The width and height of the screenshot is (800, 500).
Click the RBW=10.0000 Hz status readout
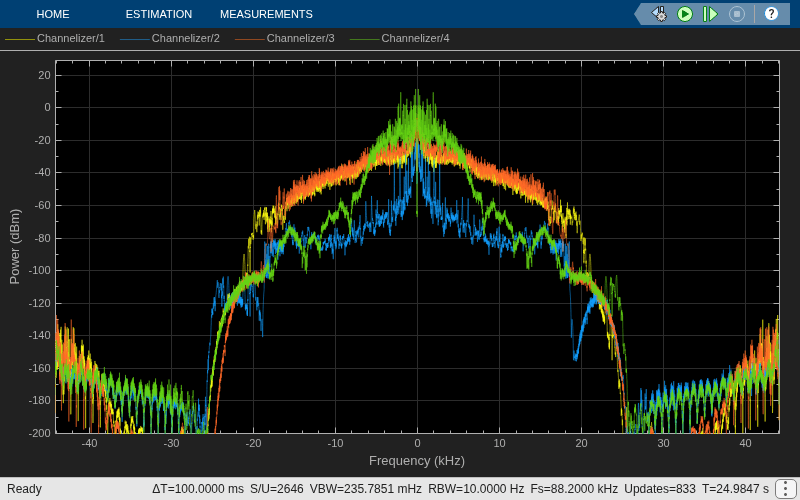476,489
